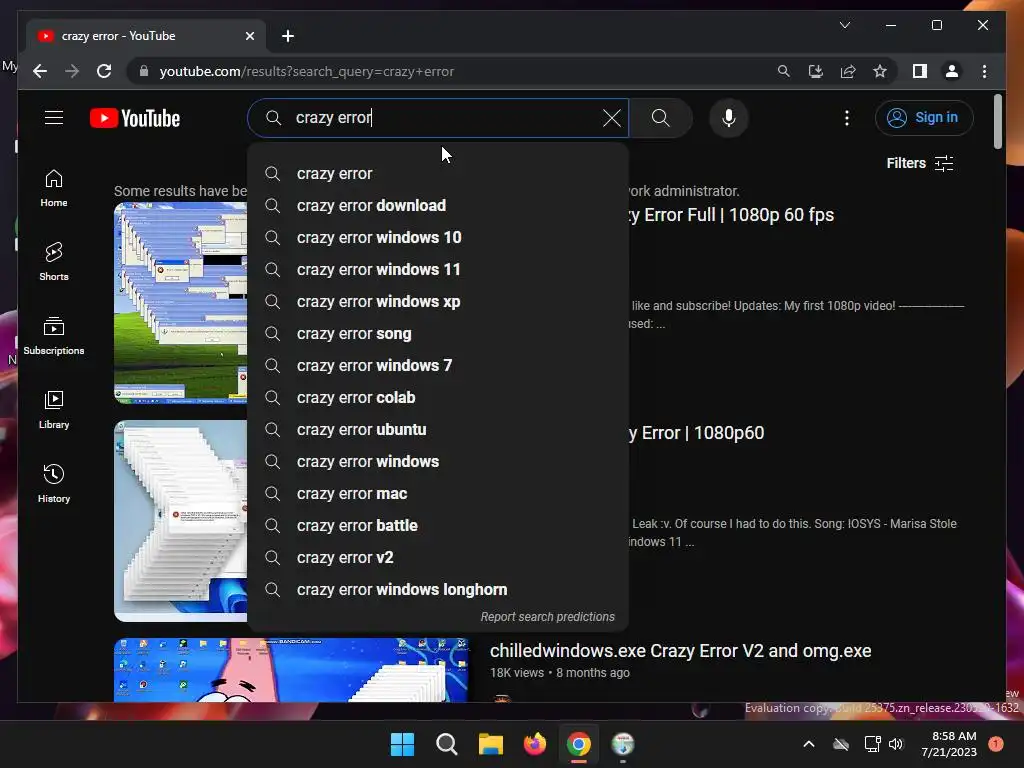The height and width of the screenshot is (768, 1024).
Task: Click the page vertical scrollbar
Action: click(x=997, y=121)
